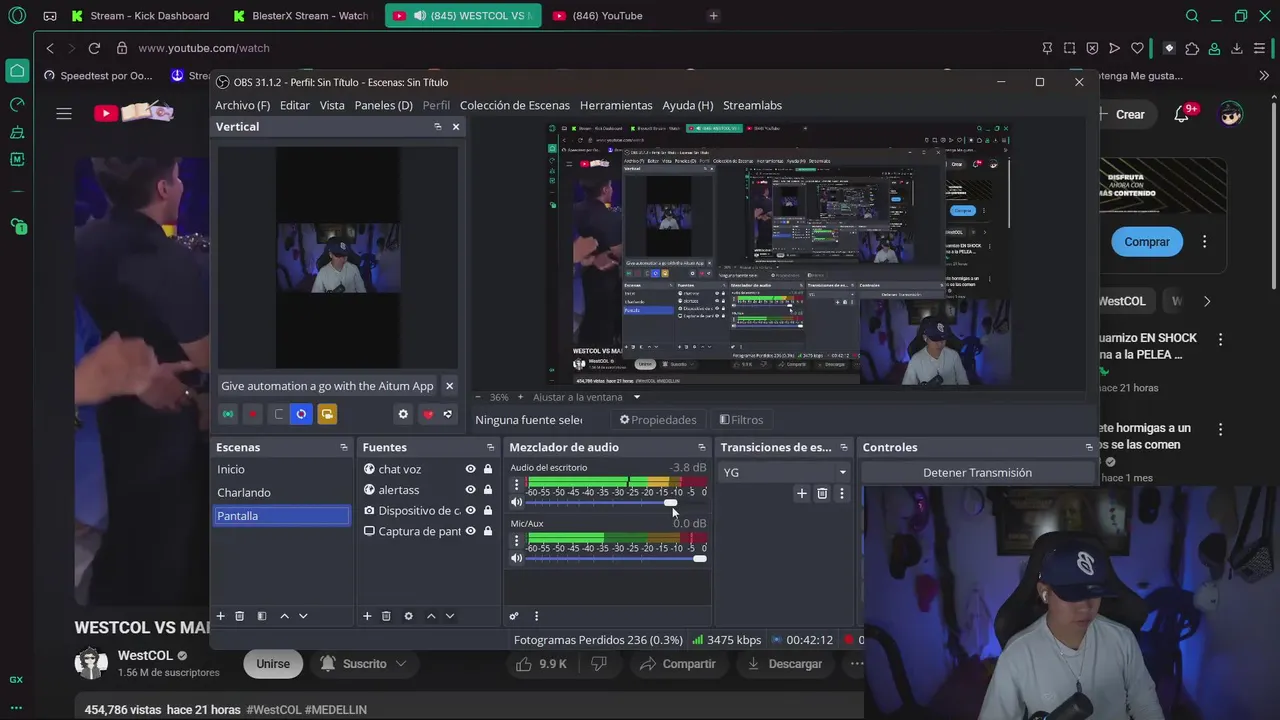Undock the Mezclador de audio panel
1280x720 pixels.
(701, 447)
